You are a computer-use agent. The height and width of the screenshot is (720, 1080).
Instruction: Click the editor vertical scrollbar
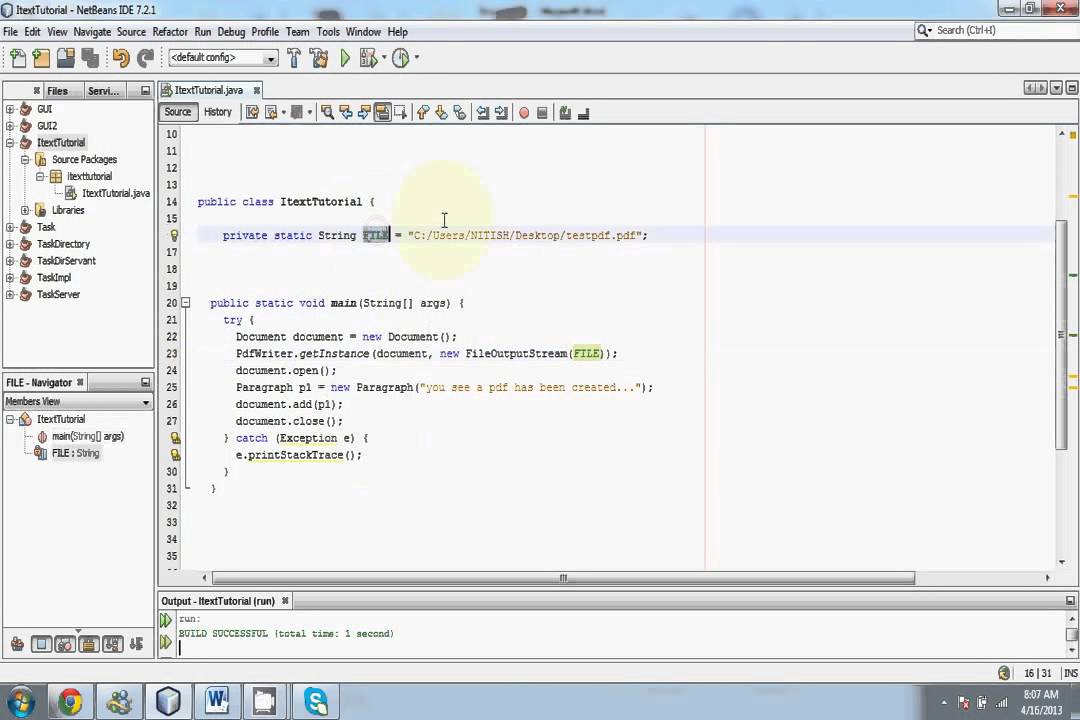pos(1061,336)
